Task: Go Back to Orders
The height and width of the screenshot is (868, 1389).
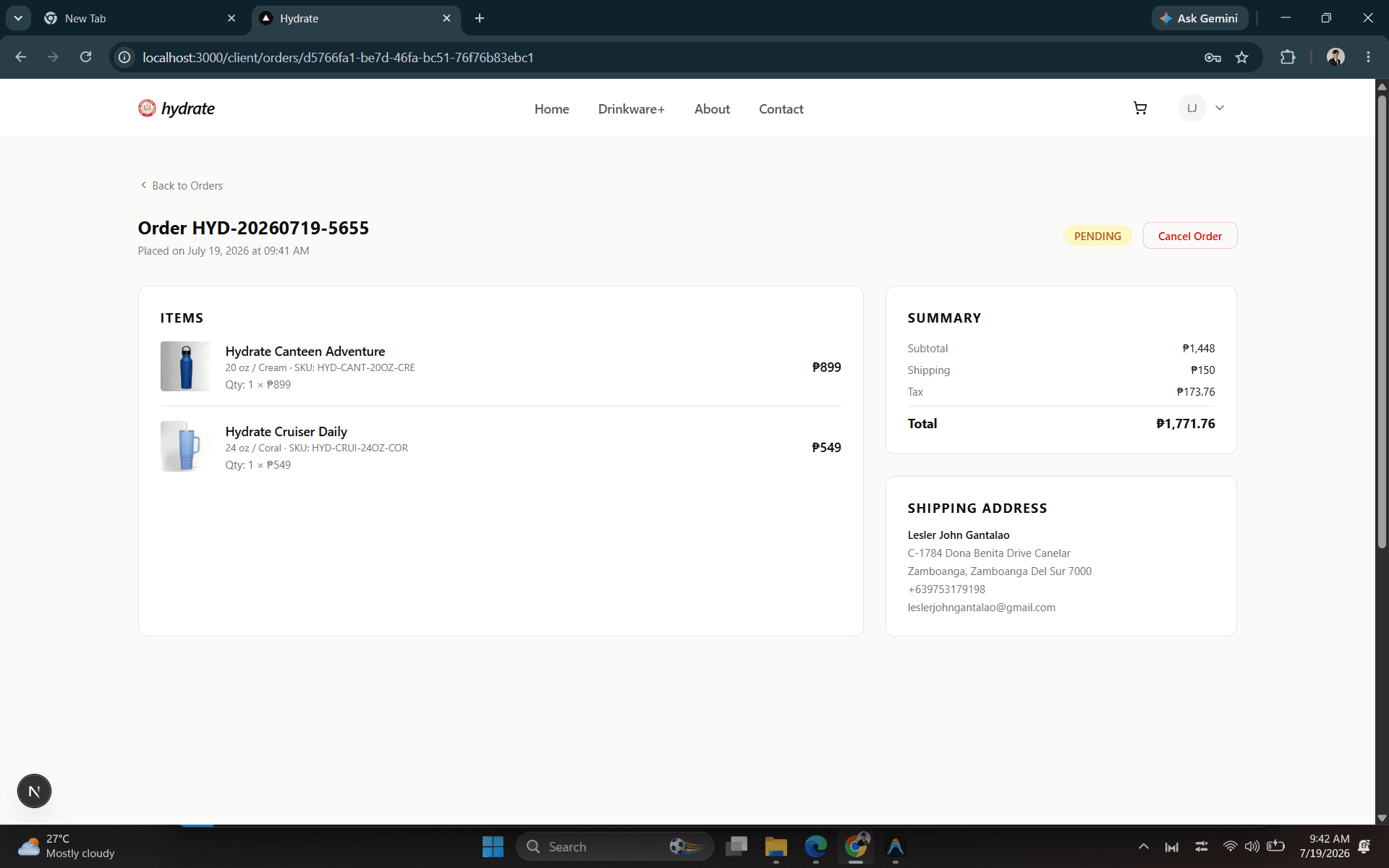Action: tap(182, 186)
